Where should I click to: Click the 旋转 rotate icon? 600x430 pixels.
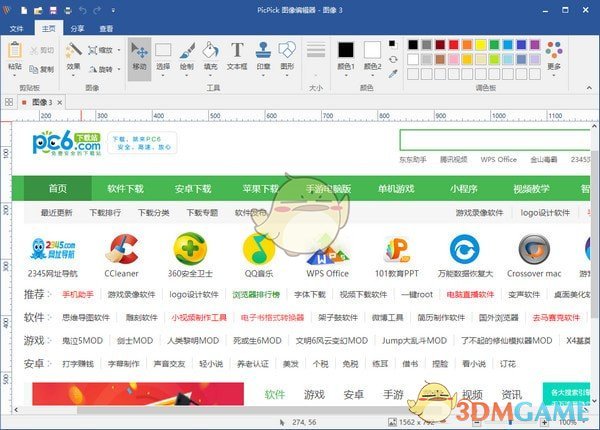93,69
